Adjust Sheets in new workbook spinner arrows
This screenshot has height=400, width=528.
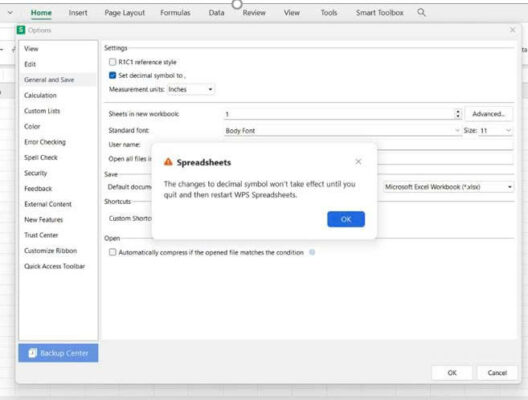point(458,114)
